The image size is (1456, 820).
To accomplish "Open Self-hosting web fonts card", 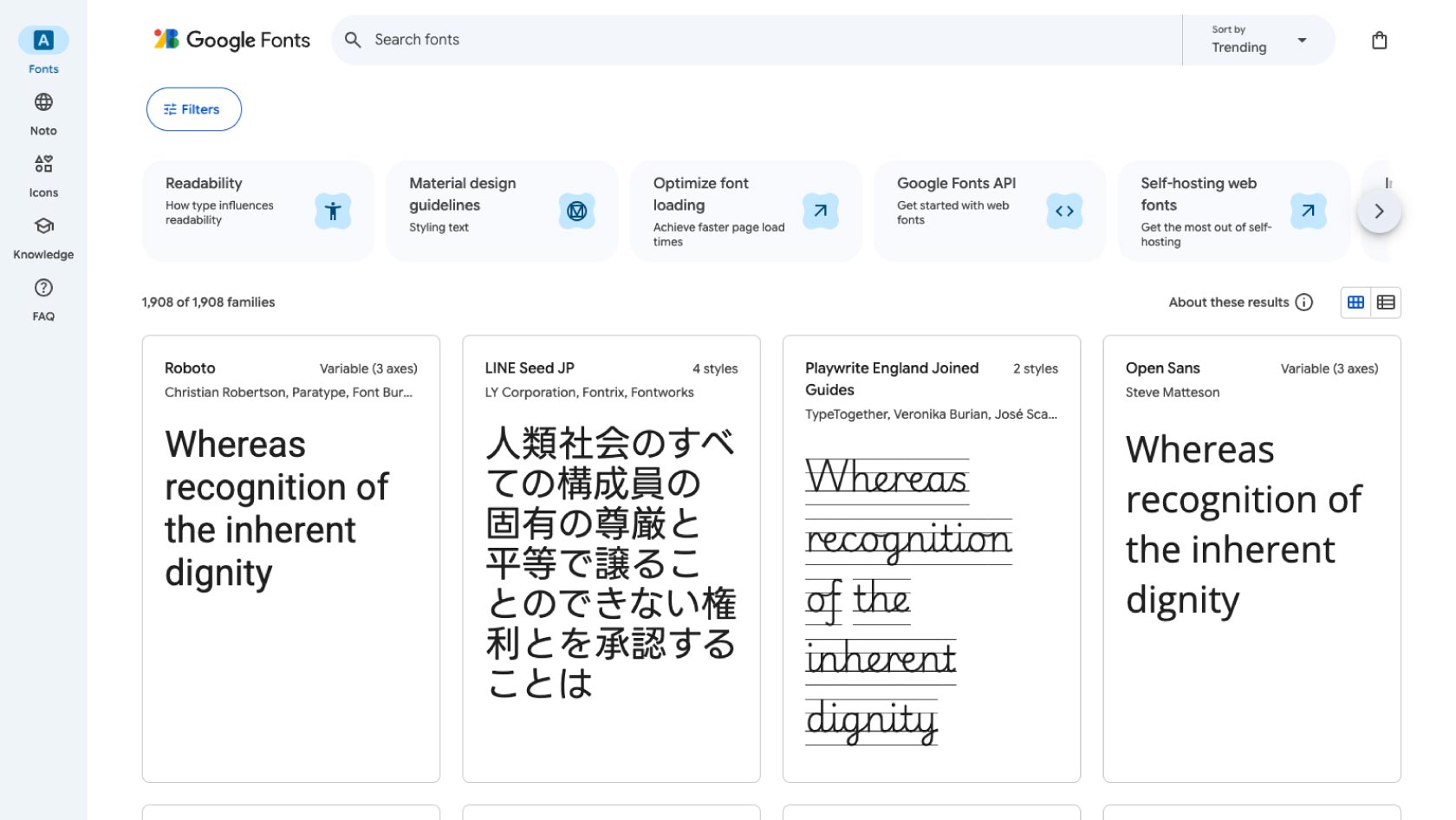I will [1232, 211].
